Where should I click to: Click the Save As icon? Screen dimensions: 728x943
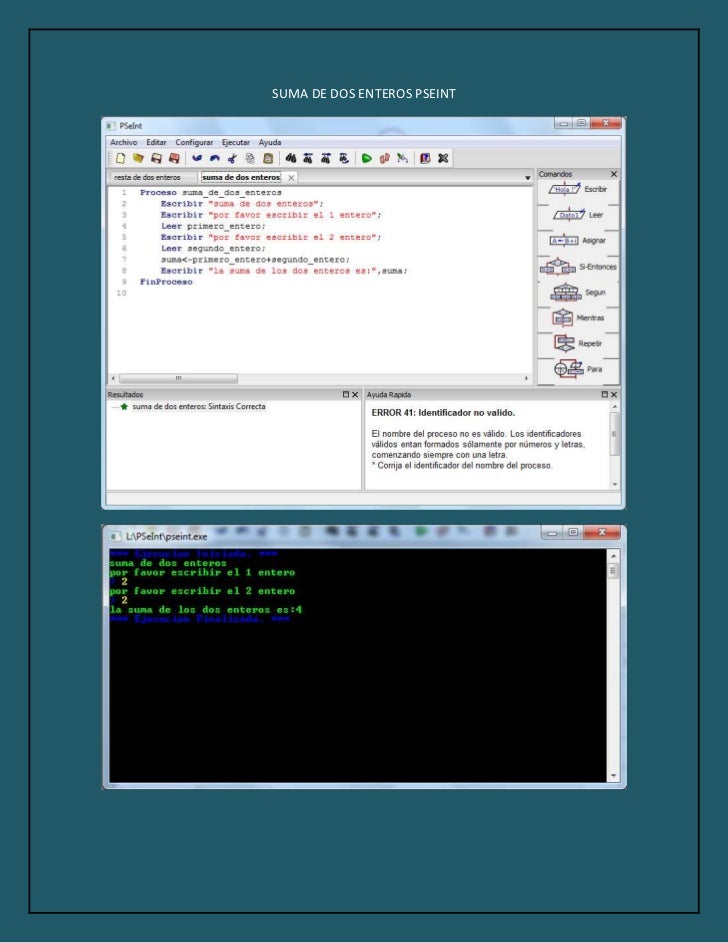(174, 158)
